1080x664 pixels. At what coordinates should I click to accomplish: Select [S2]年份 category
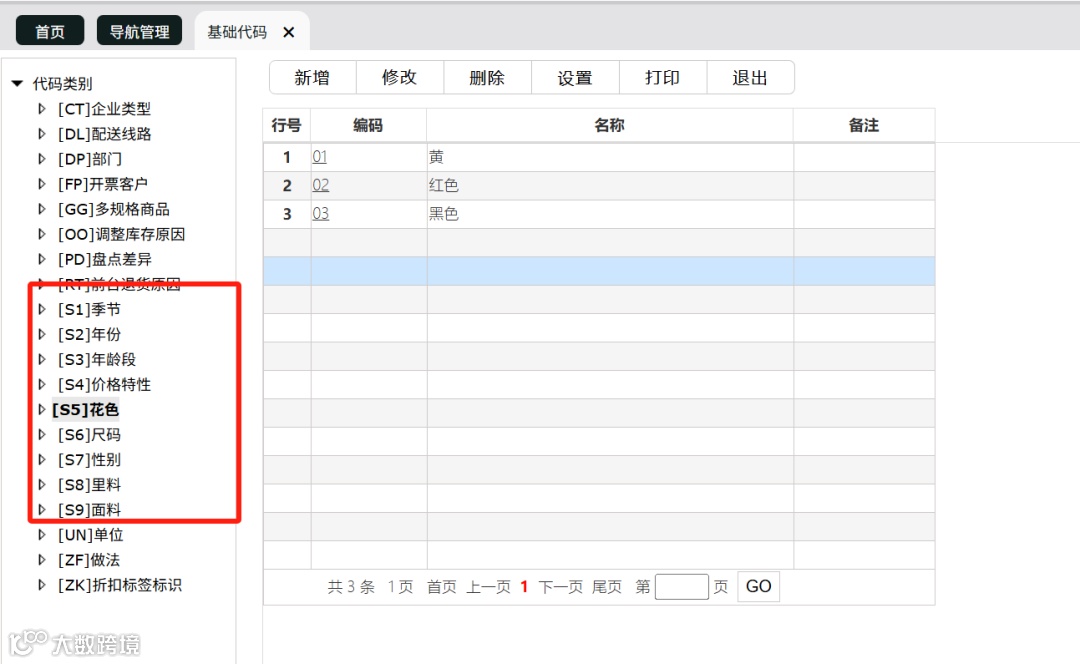coord(89,334)
